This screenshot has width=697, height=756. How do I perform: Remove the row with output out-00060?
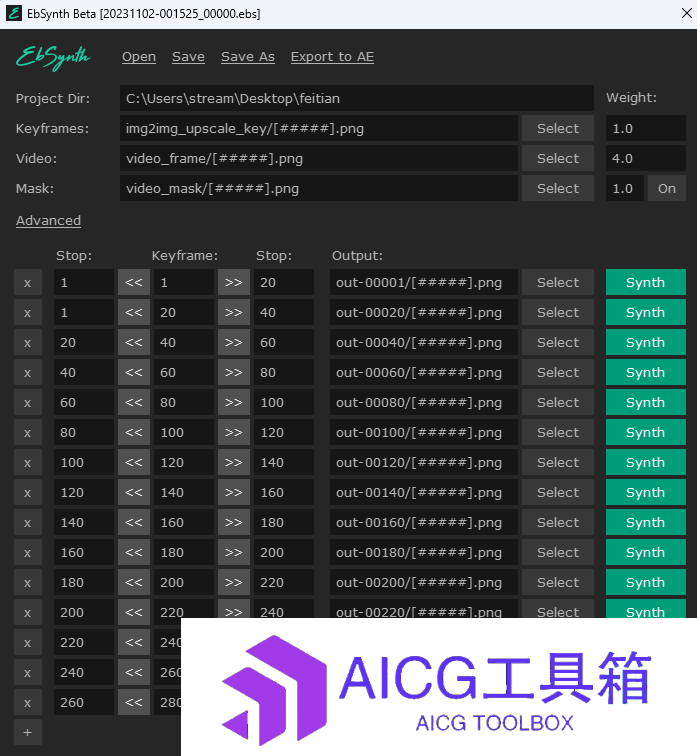pyautogui.click(x=27, y=372)
